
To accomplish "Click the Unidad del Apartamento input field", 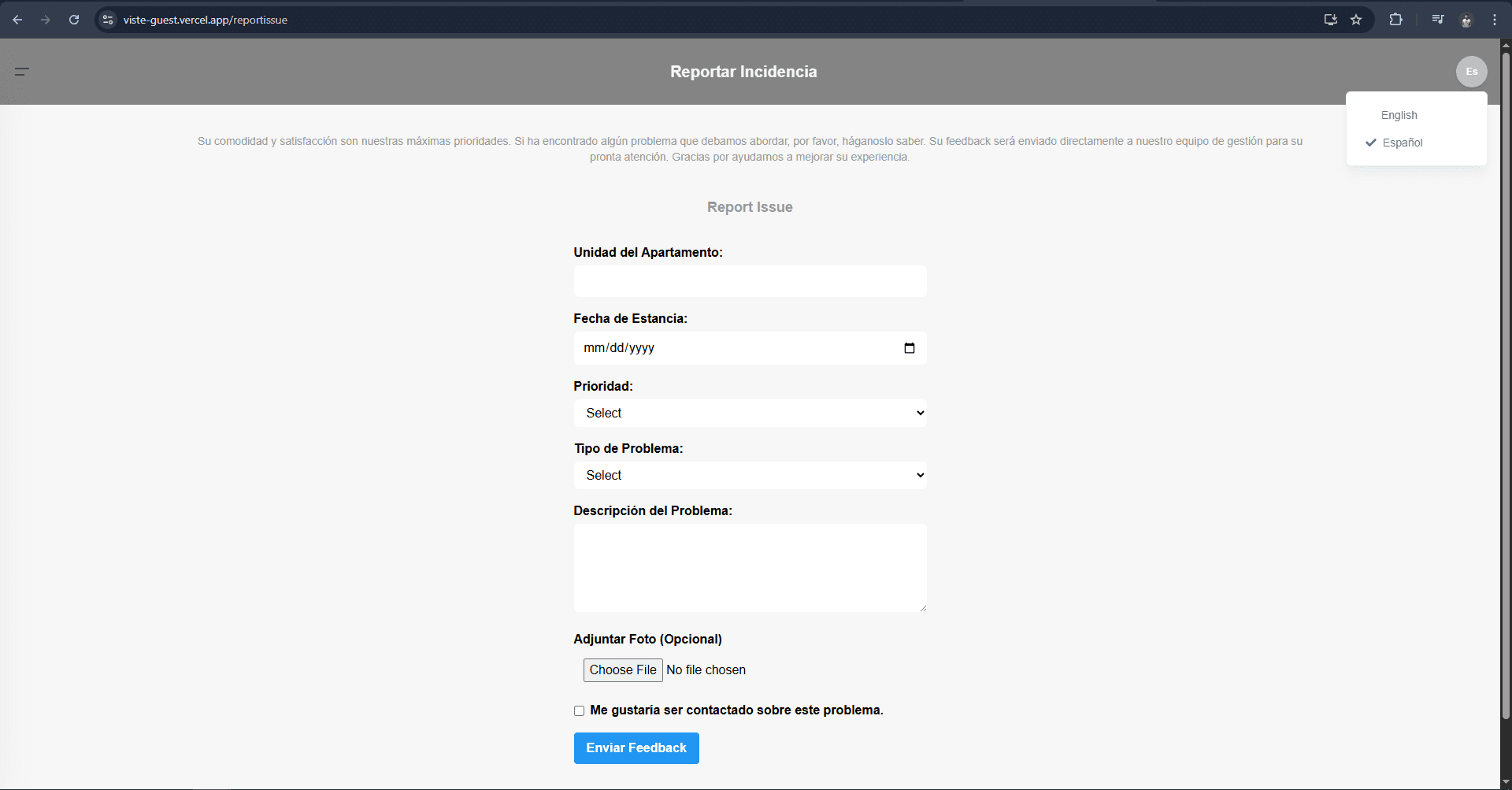I will pos(750,281).
